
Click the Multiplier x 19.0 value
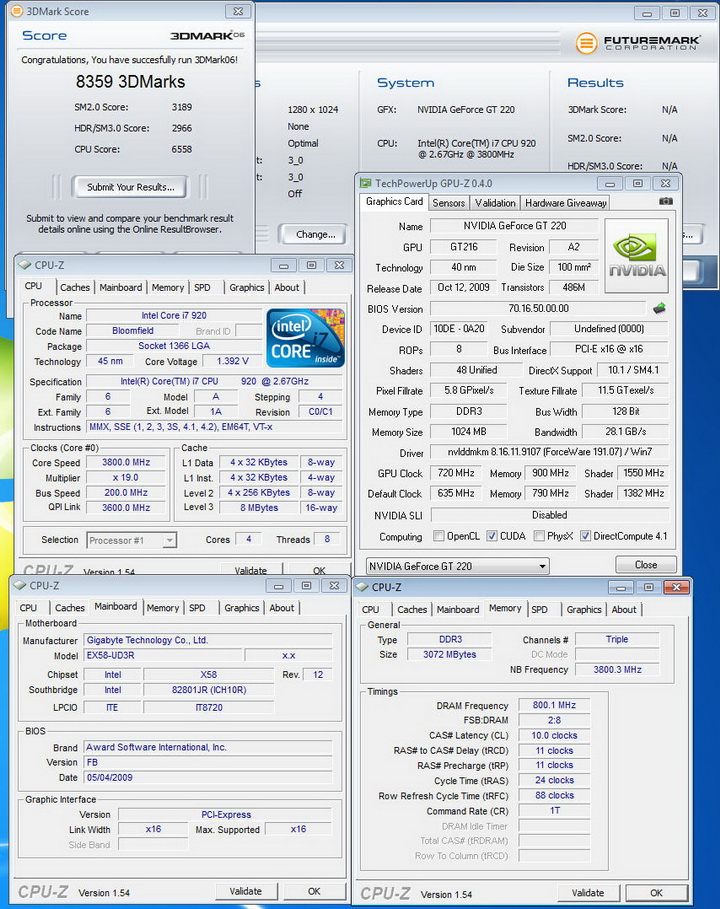(126, 477)
